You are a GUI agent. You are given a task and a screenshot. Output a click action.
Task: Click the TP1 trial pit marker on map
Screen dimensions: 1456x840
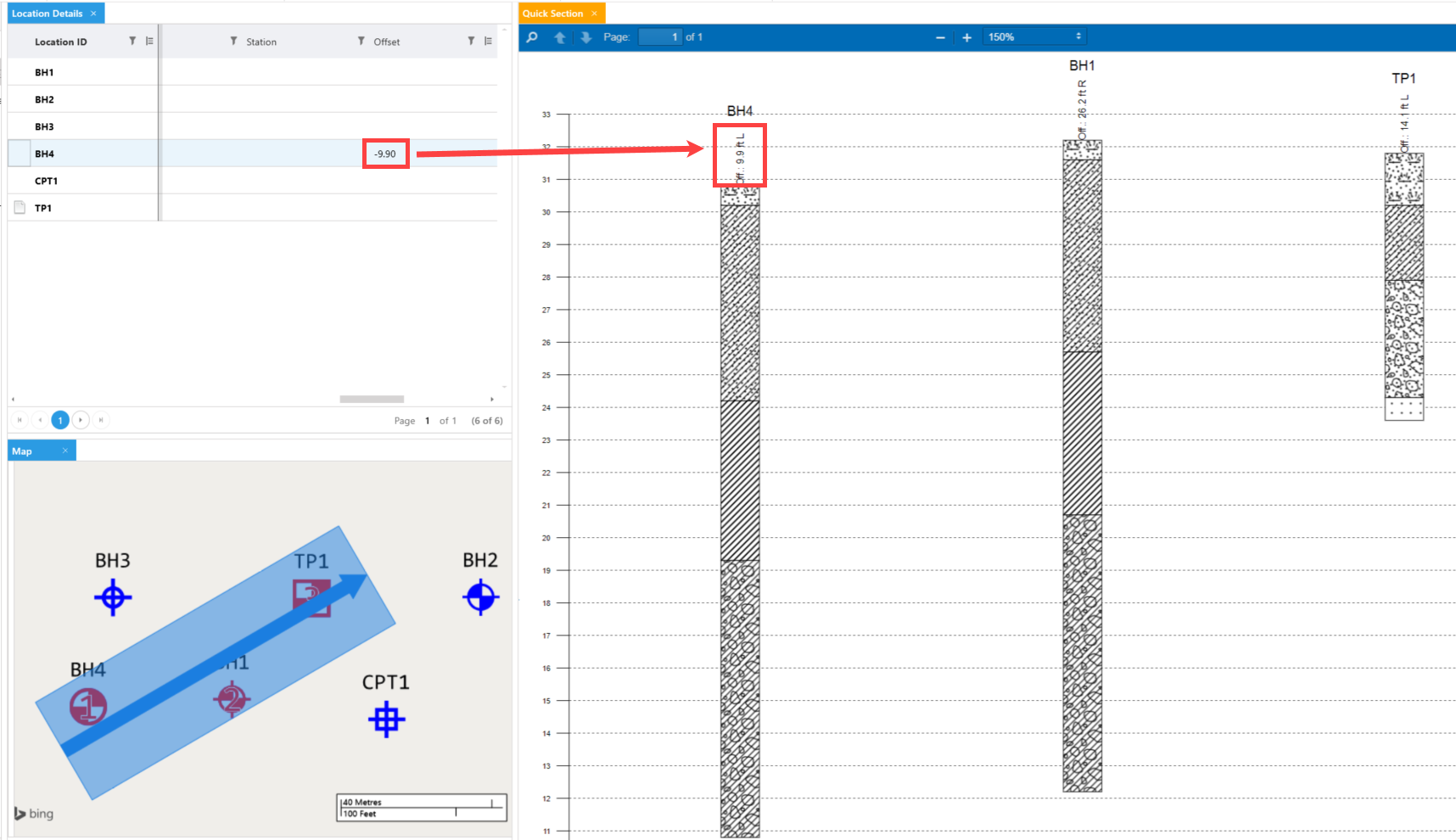(311, 597)
